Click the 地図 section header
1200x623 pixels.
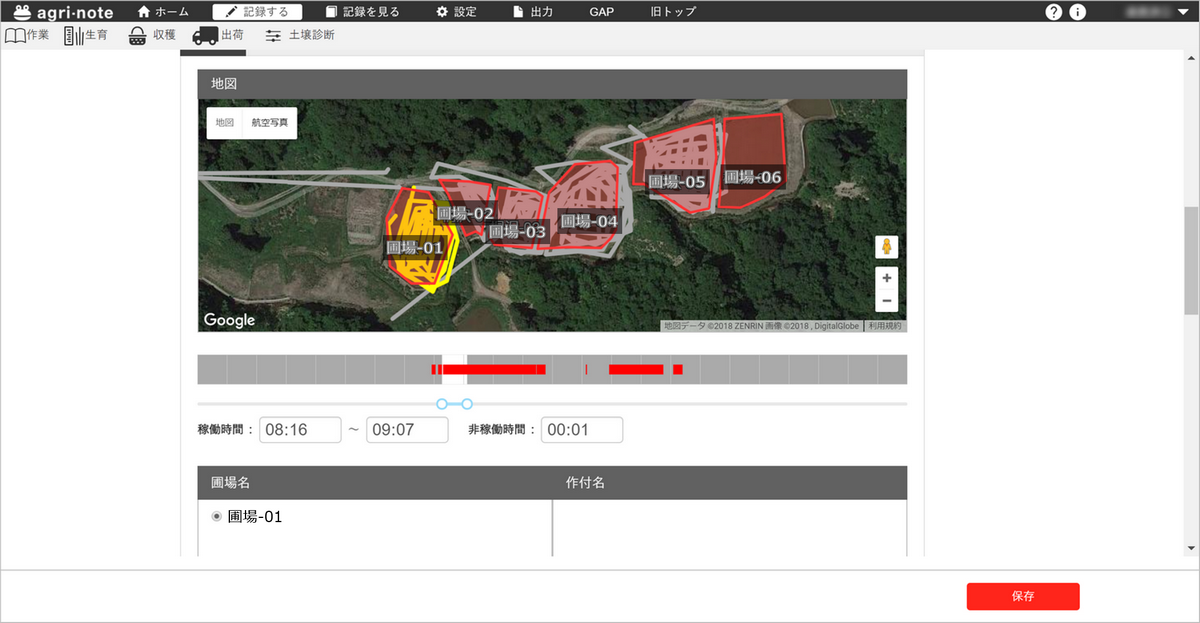pyautogui.click(x=552, y=84)
